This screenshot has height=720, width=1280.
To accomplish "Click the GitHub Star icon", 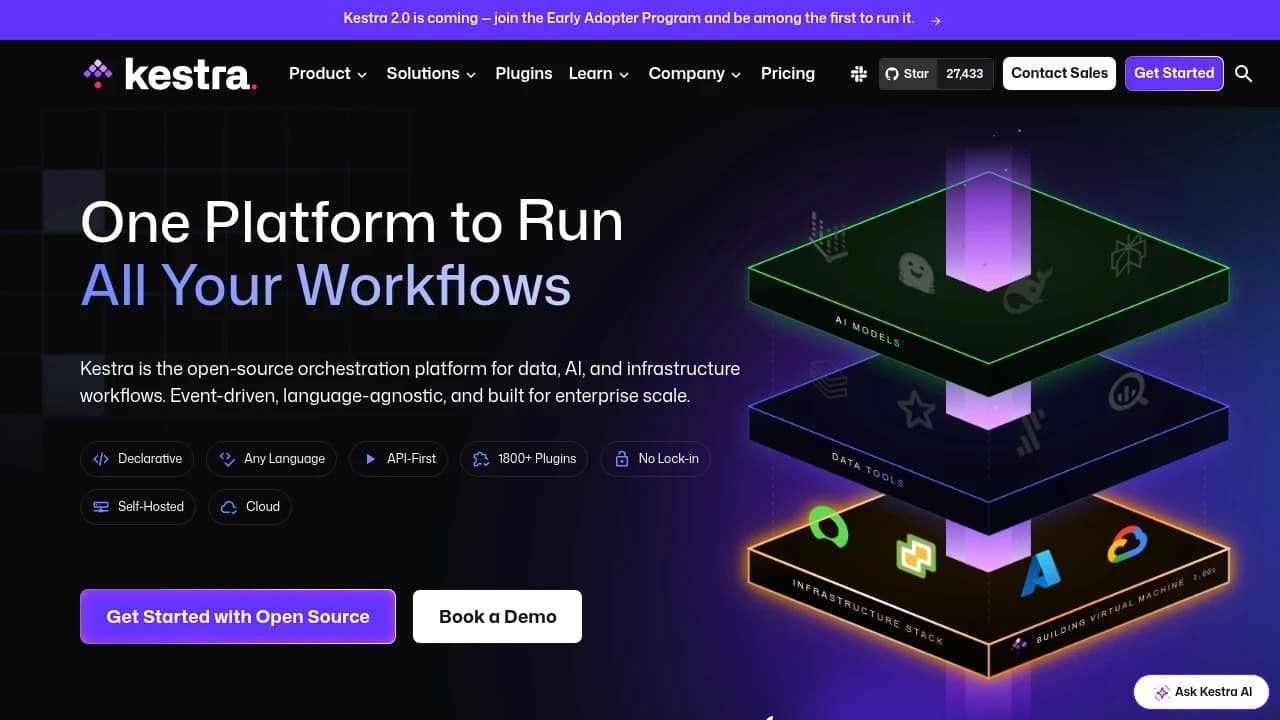I will pos(892,74).
